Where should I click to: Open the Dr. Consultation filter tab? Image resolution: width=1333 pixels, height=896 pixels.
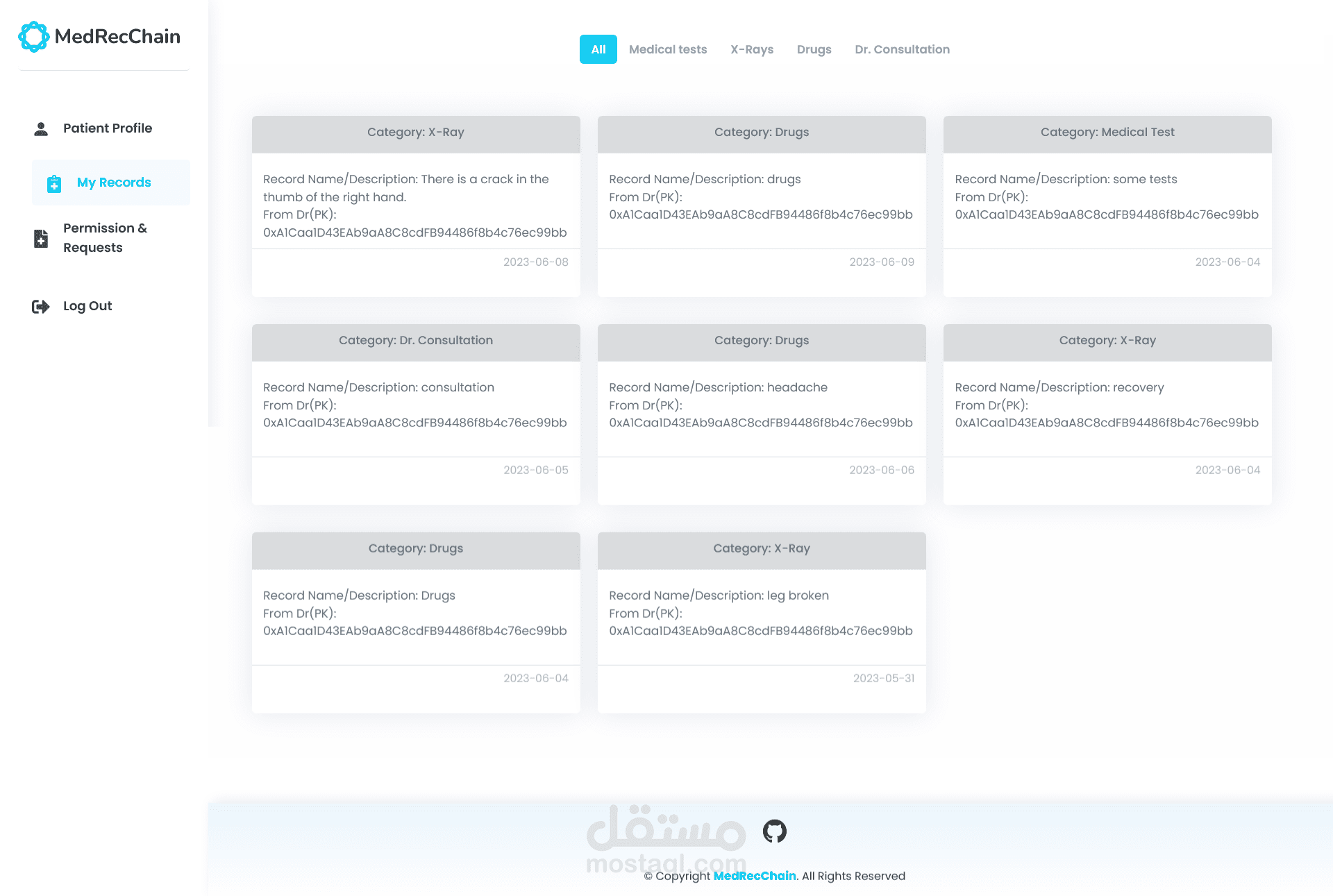click(x=902, y=49)
